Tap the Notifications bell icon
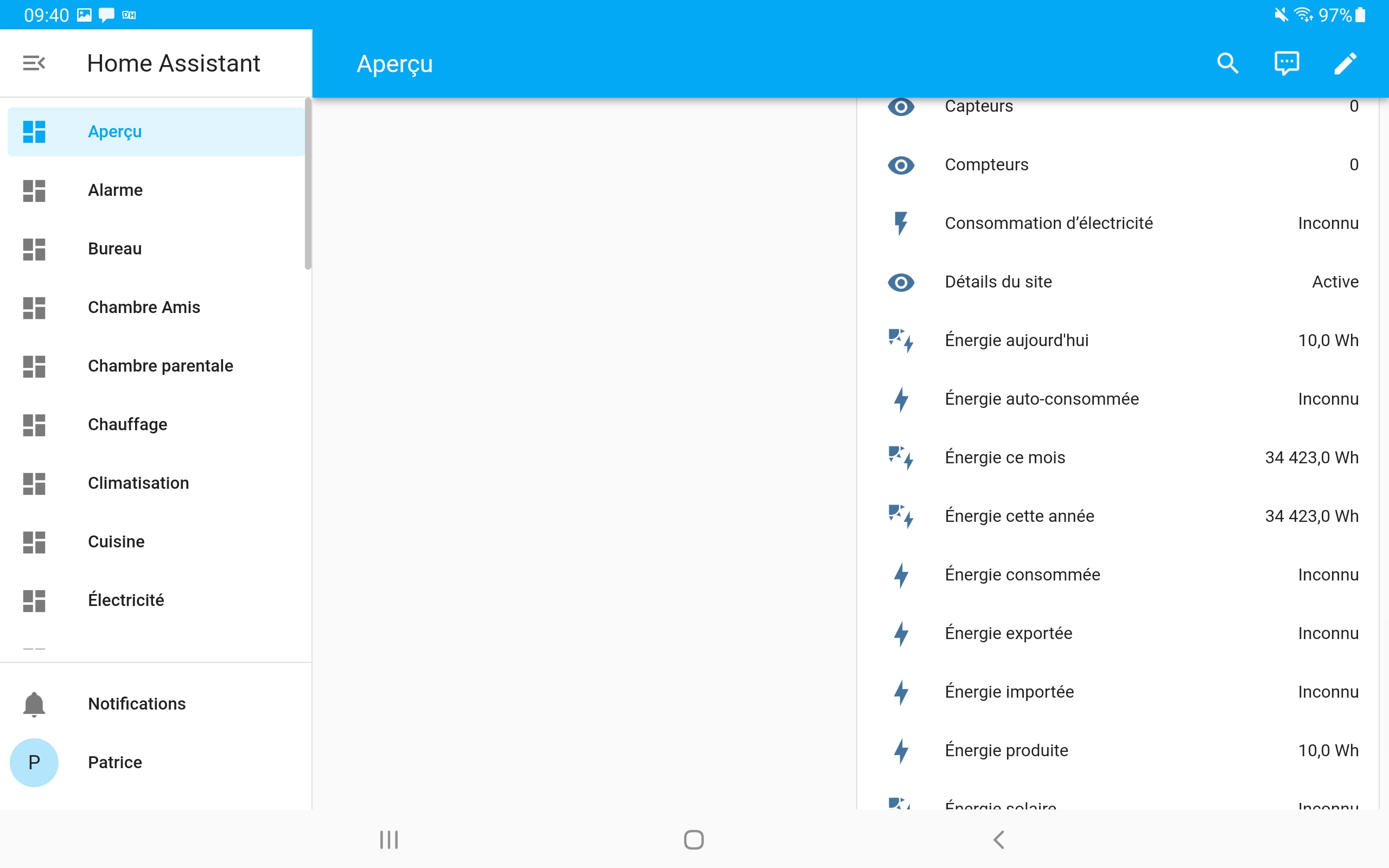 (34, 704)
